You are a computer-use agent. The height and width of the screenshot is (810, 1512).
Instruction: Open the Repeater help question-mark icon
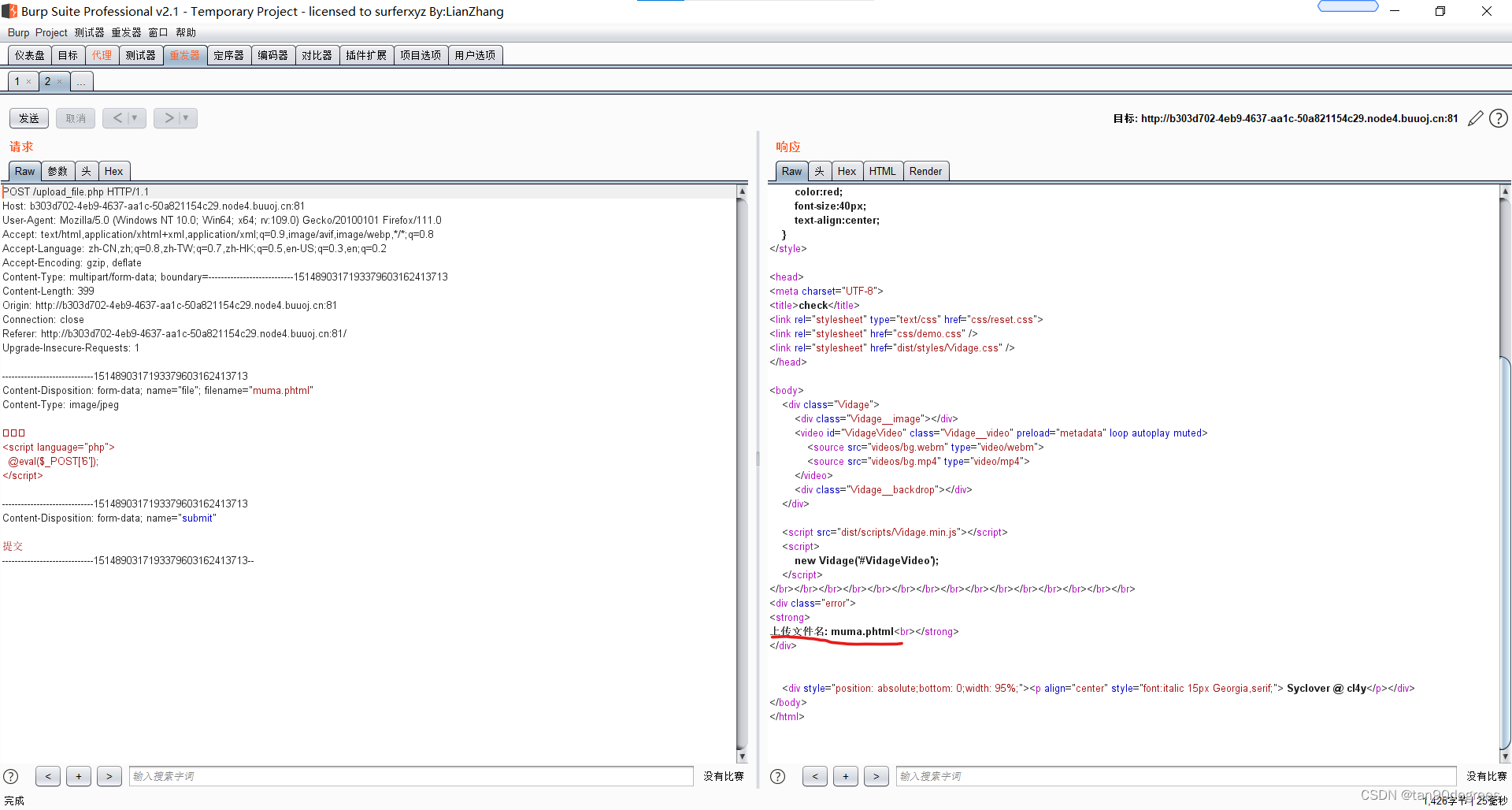click(1499, 118)
